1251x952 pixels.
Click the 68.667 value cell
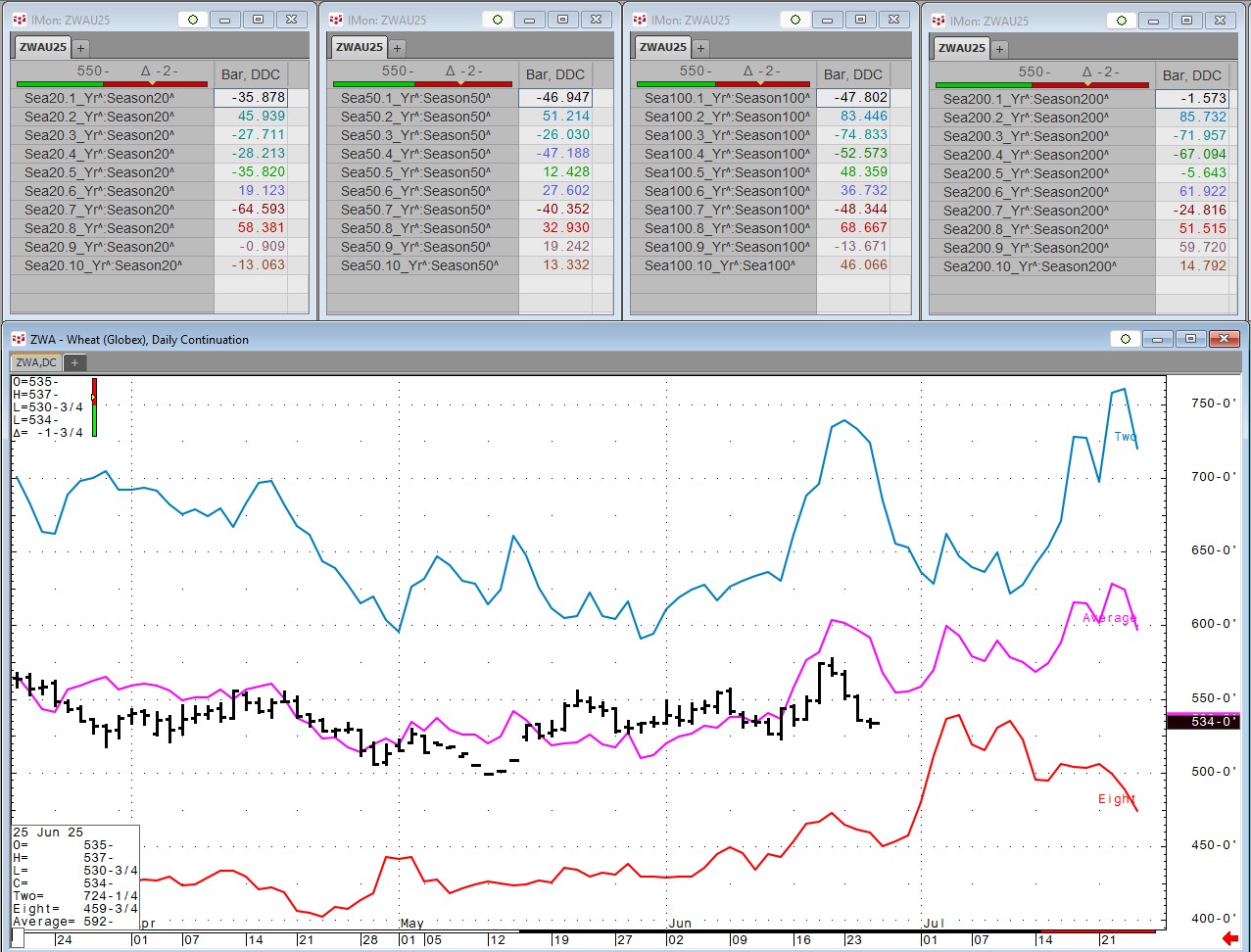click(853, 228)
